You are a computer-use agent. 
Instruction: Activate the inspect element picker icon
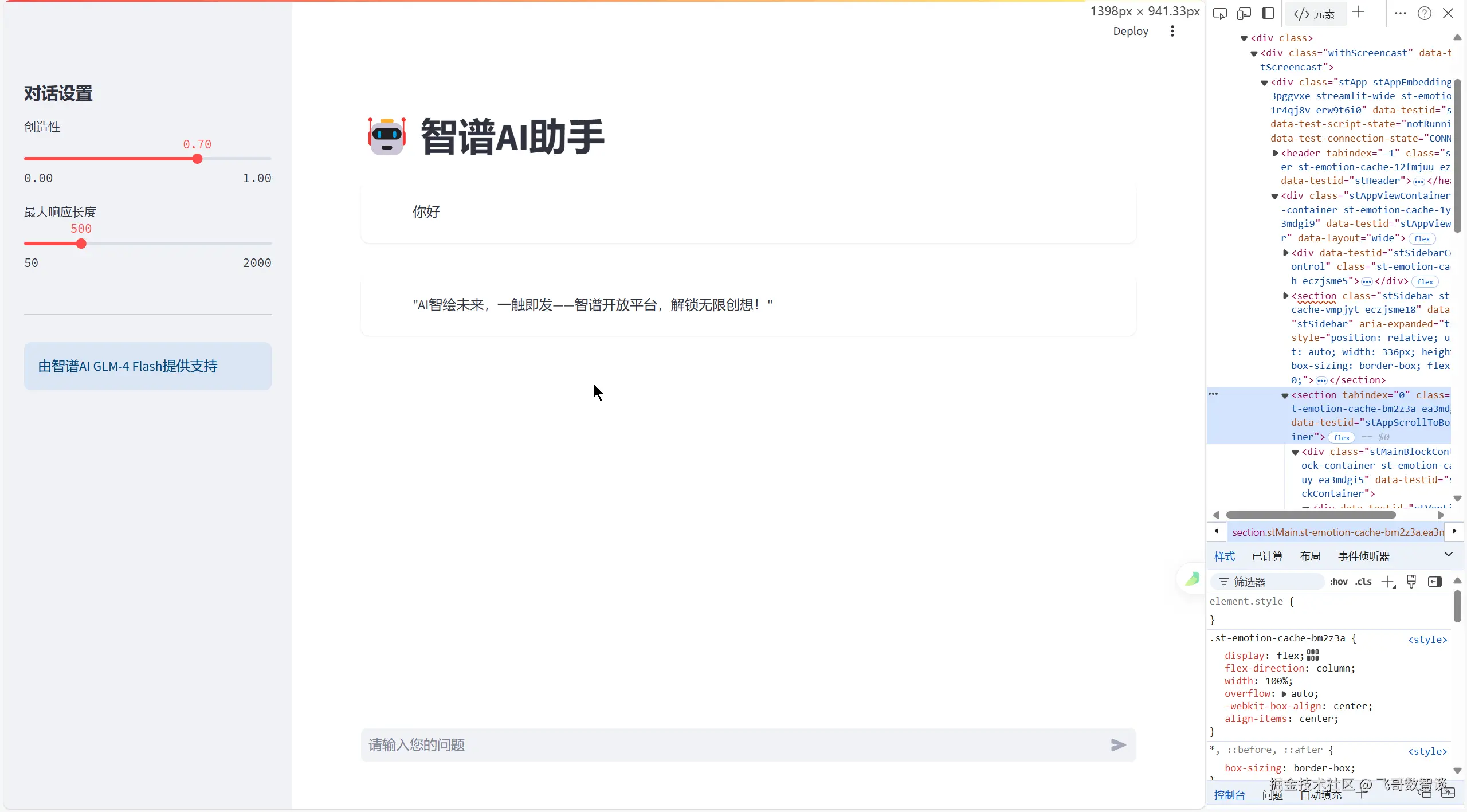[1220, 13]
